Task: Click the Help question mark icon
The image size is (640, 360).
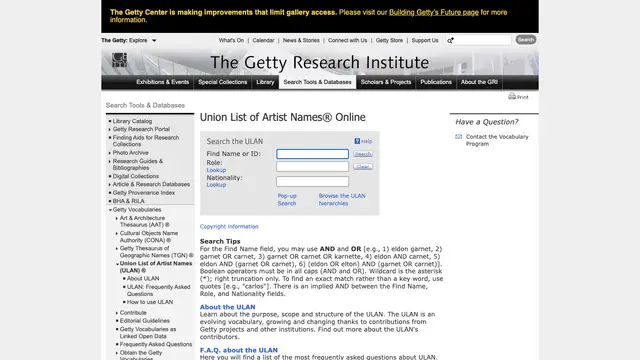Action: (x=357, y=141)
